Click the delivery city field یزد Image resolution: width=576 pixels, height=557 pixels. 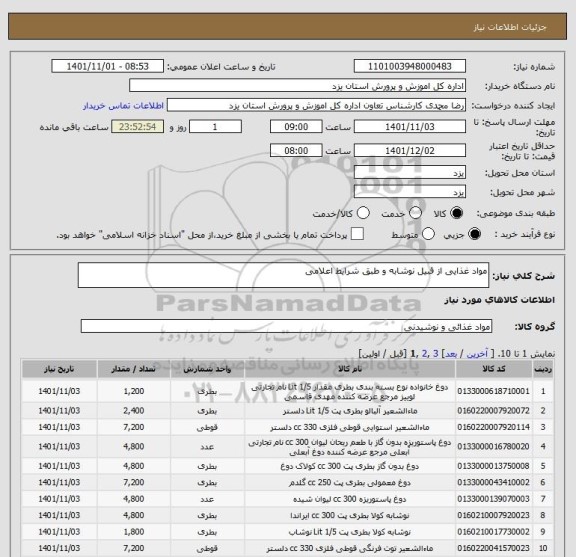[x=410, y=192]
